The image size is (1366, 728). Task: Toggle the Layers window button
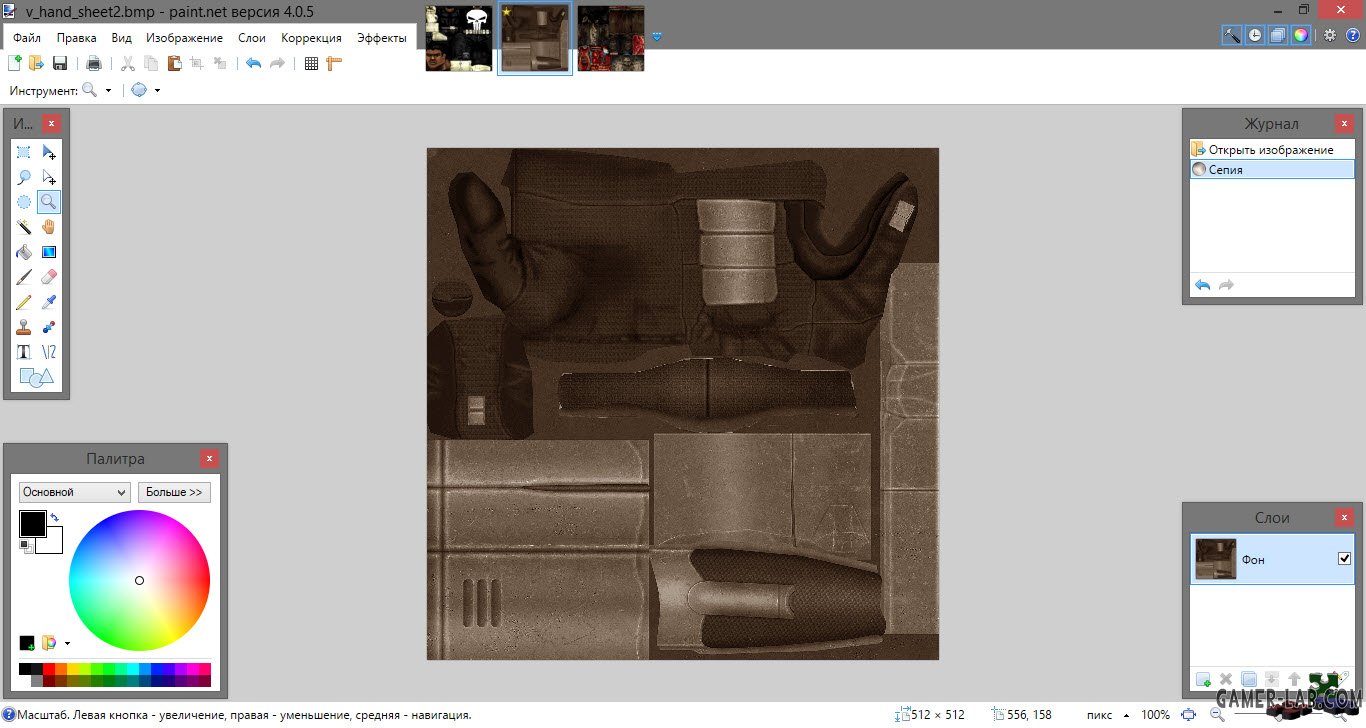pos(1278,35)
